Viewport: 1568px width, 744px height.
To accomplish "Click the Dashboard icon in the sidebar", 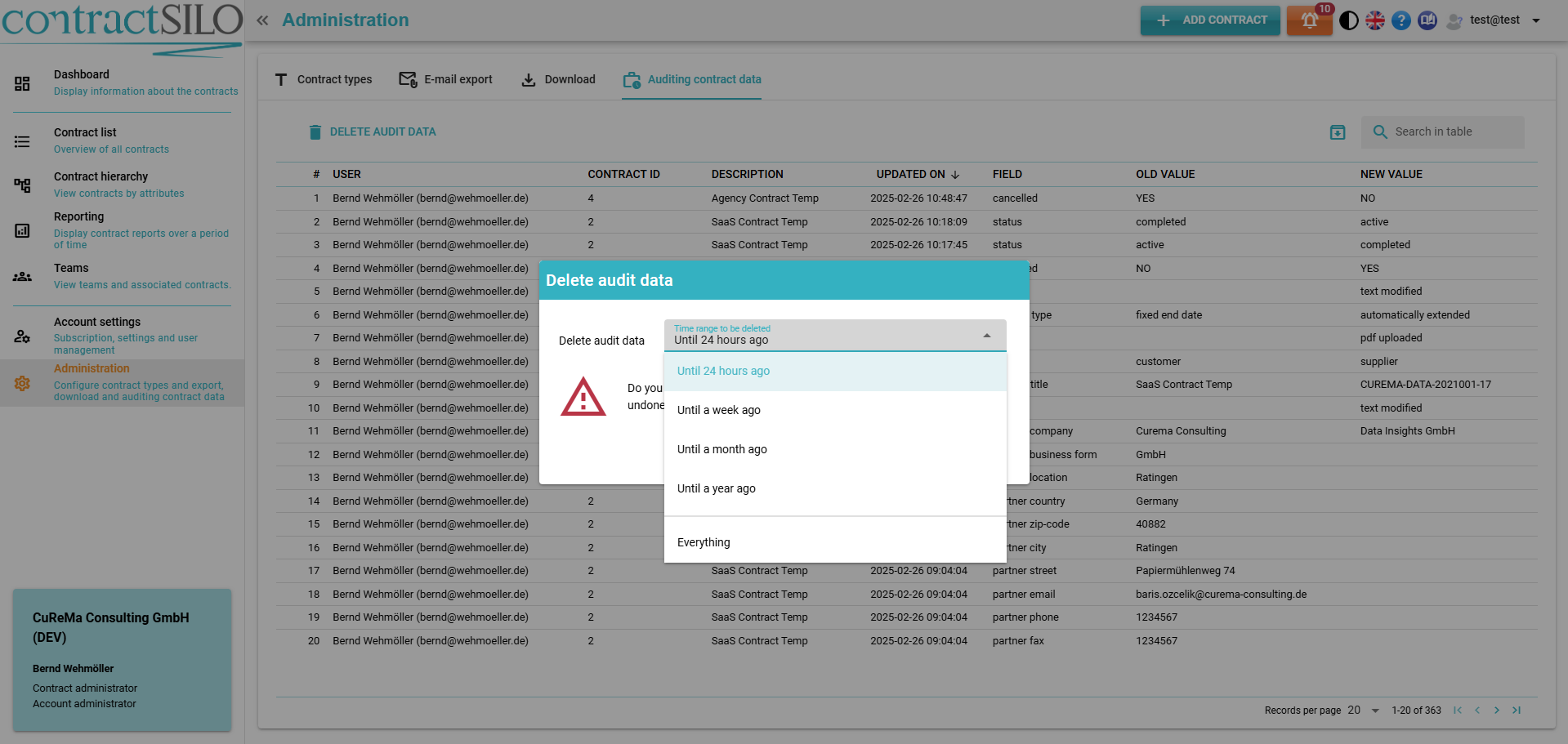I will coord(22,83).
